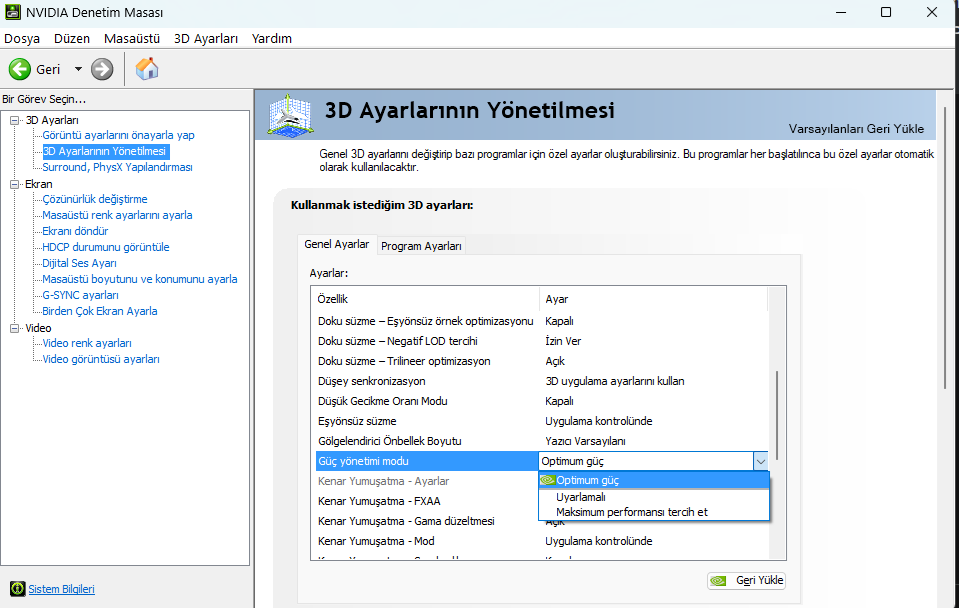Click the Geri Yükle button

(747, 580)
